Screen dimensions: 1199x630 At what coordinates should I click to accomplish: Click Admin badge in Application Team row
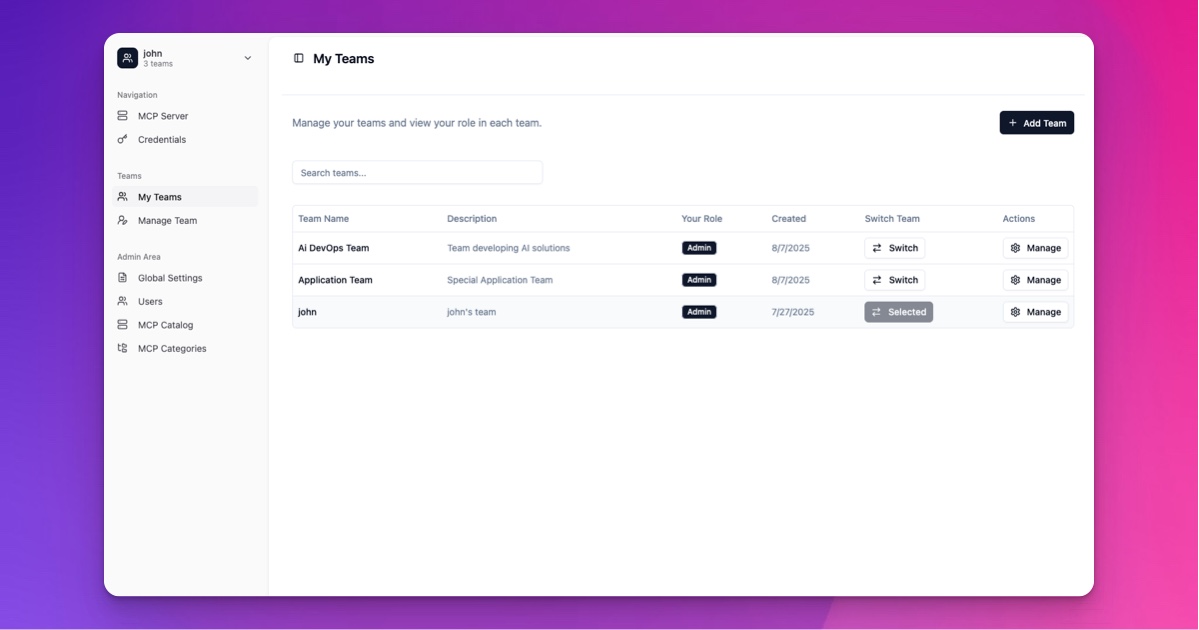pos(699,280)
